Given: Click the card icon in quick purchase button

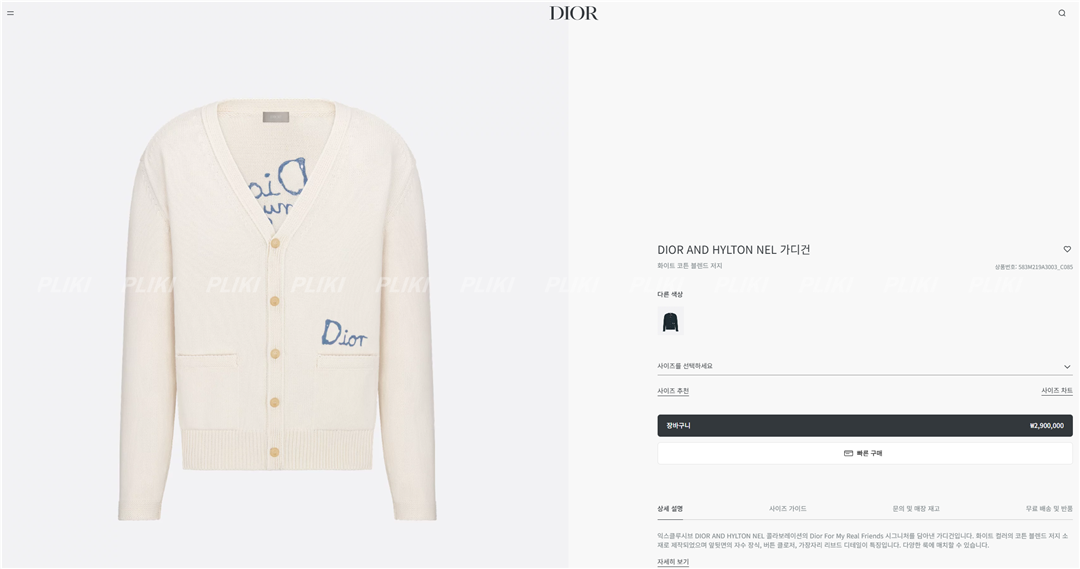Looking at the screenshot, I should 849,453.
